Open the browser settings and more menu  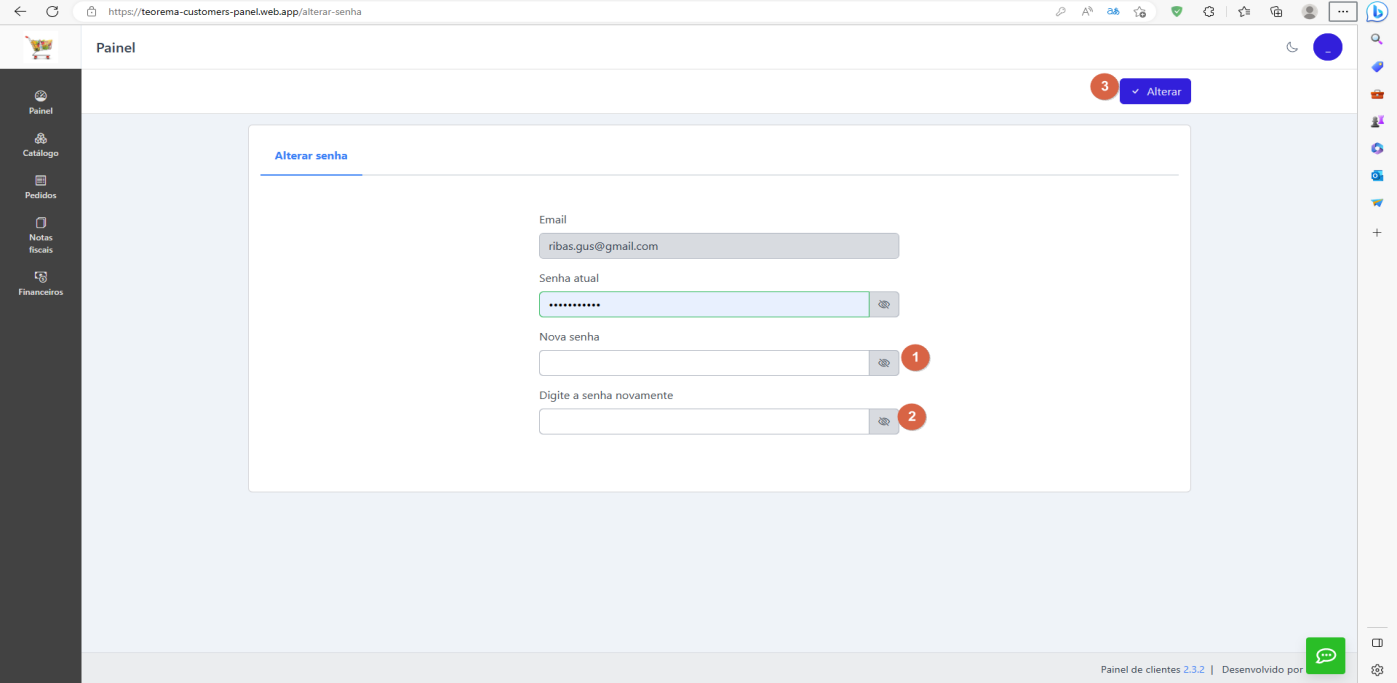click(1343, 11)
